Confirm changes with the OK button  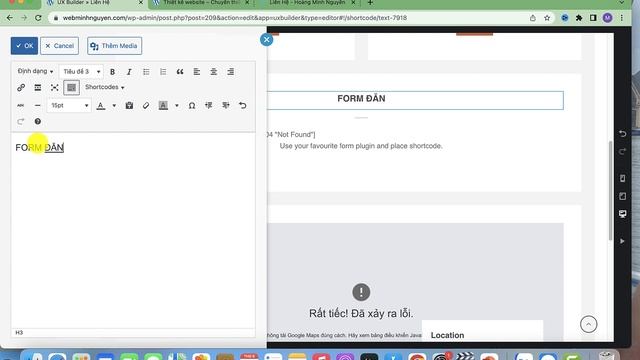point(24,46)
